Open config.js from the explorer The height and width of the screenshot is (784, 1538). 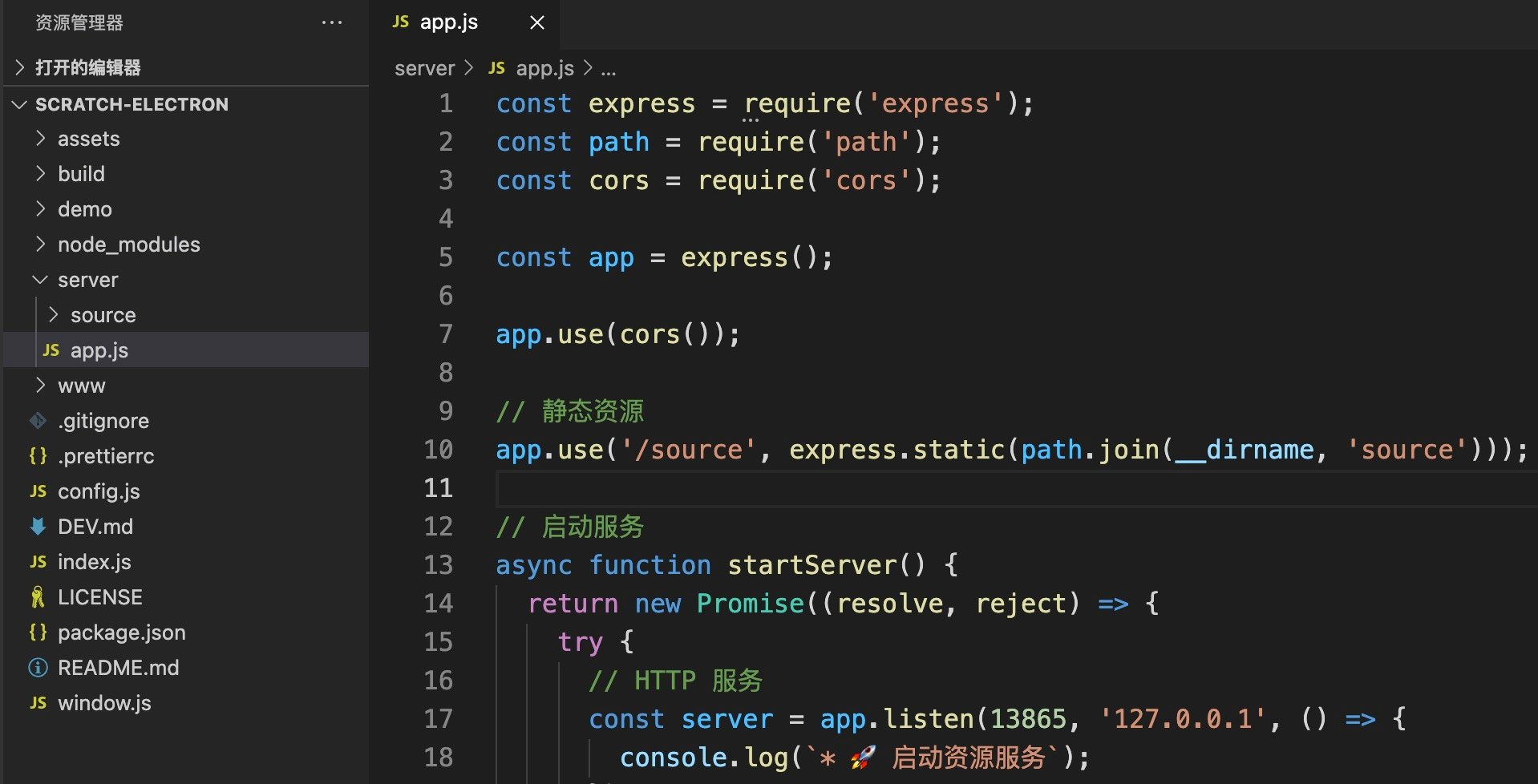coord(186,491)
